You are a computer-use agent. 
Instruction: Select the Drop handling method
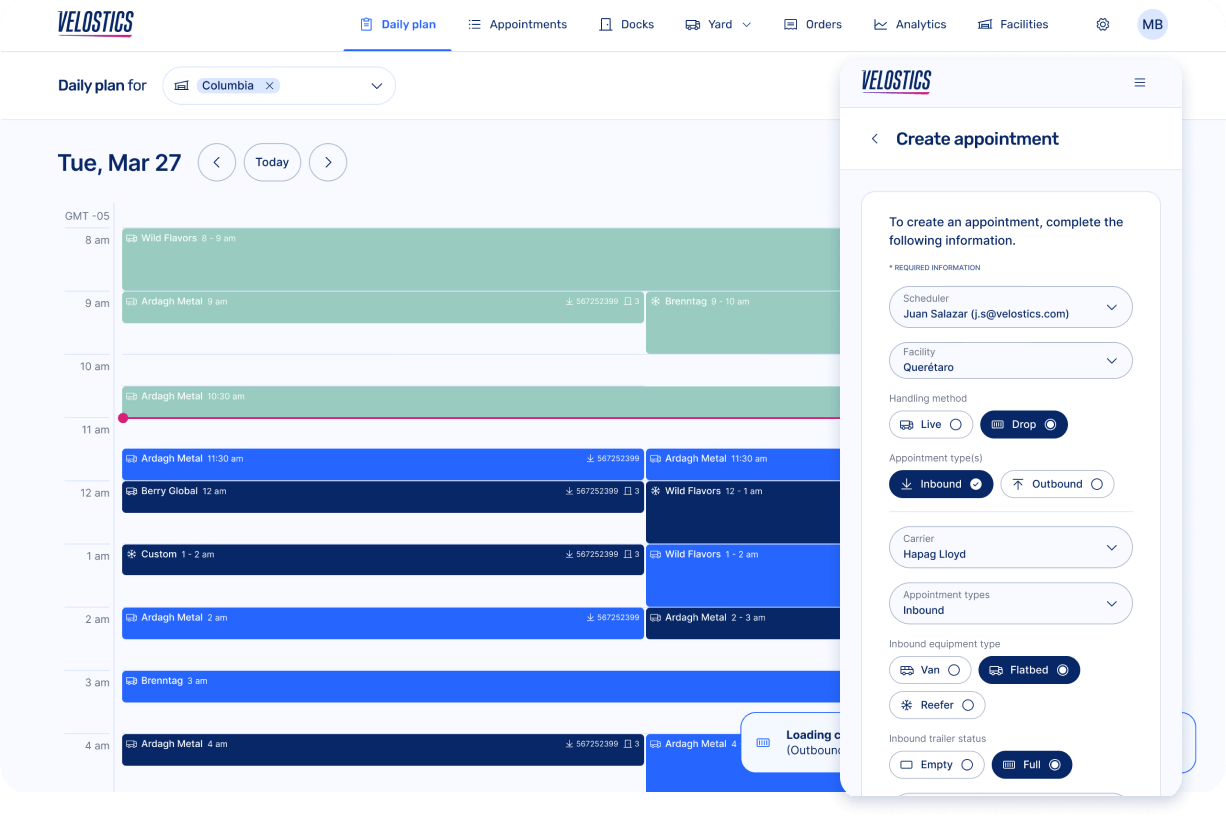pos(1023,424)
